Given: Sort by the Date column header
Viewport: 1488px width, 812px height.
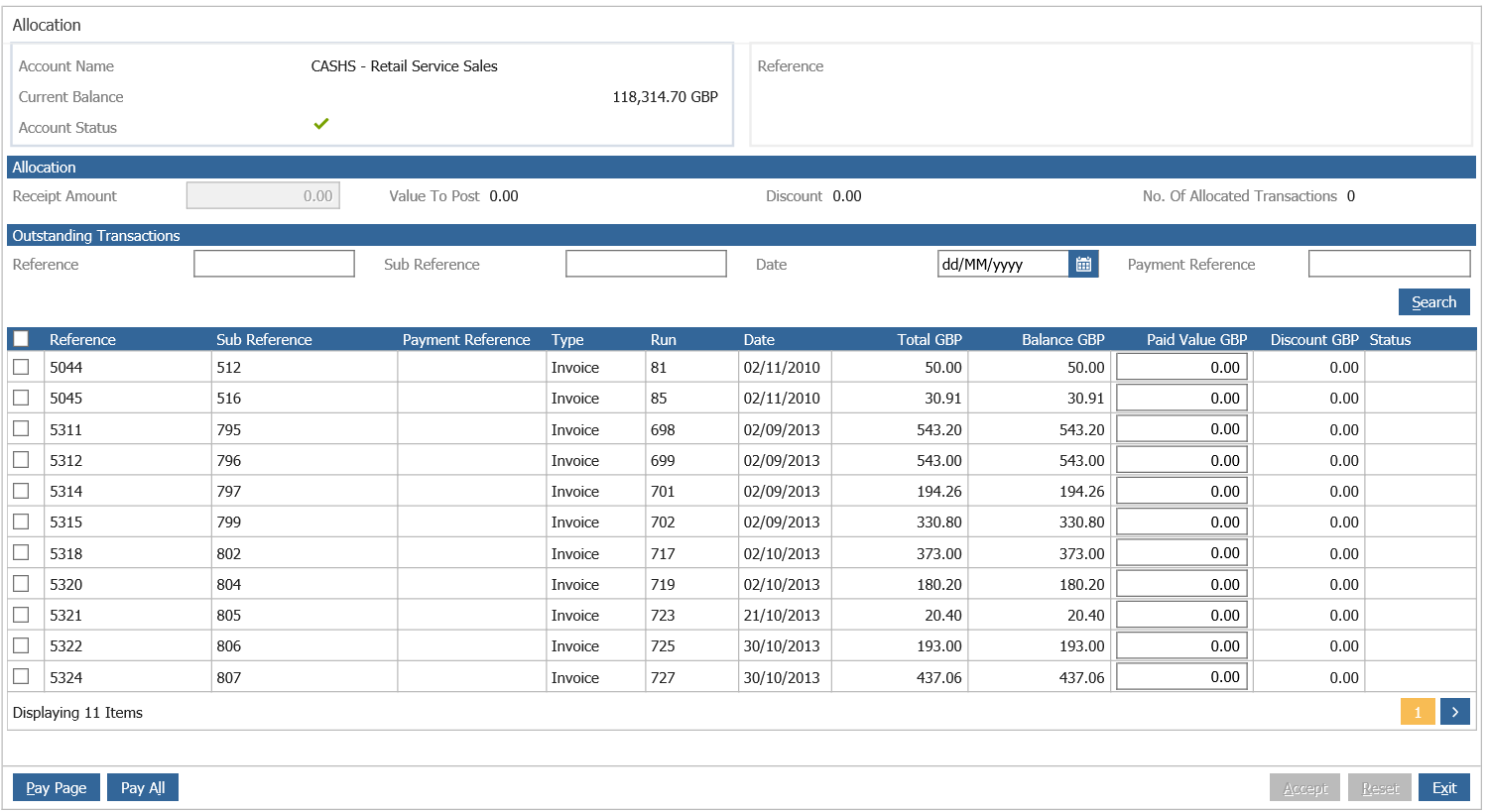Looking at the screenshot, I should (x=759, y=339).
